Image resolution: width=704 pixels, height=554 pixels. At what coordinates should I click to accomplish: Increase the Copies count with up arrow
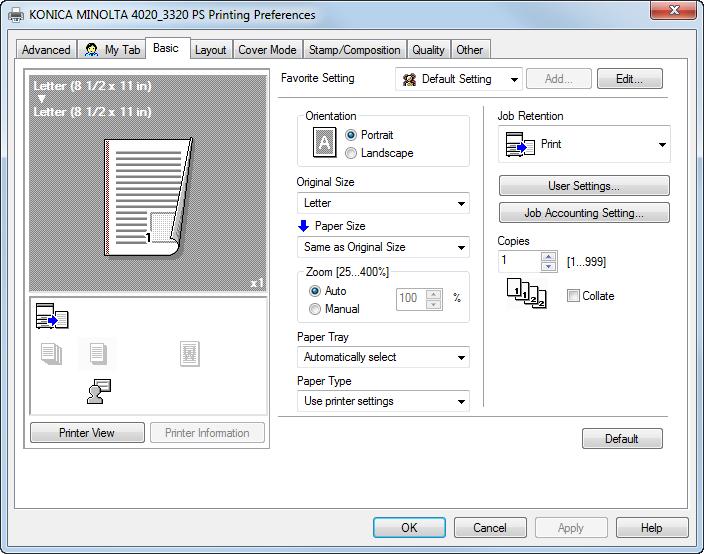click(549, 257)
